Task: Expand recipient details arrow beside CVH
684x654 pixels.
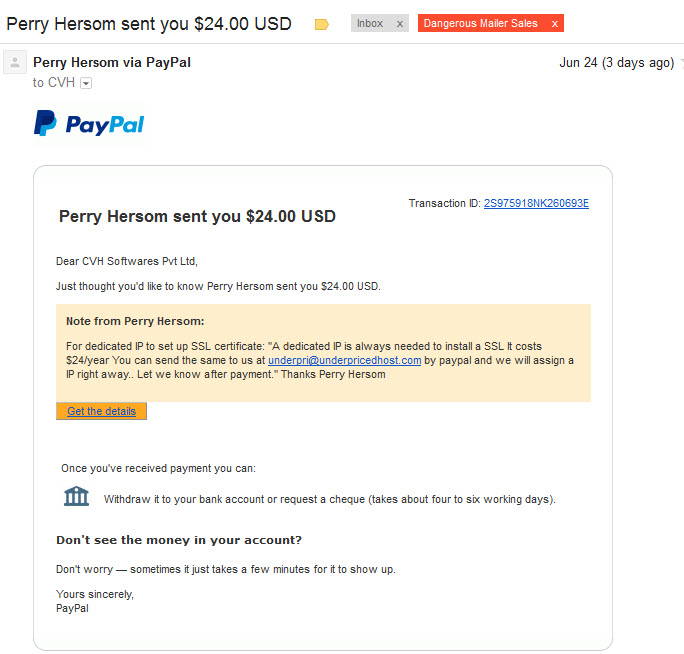Action: [x=86, y=83]
